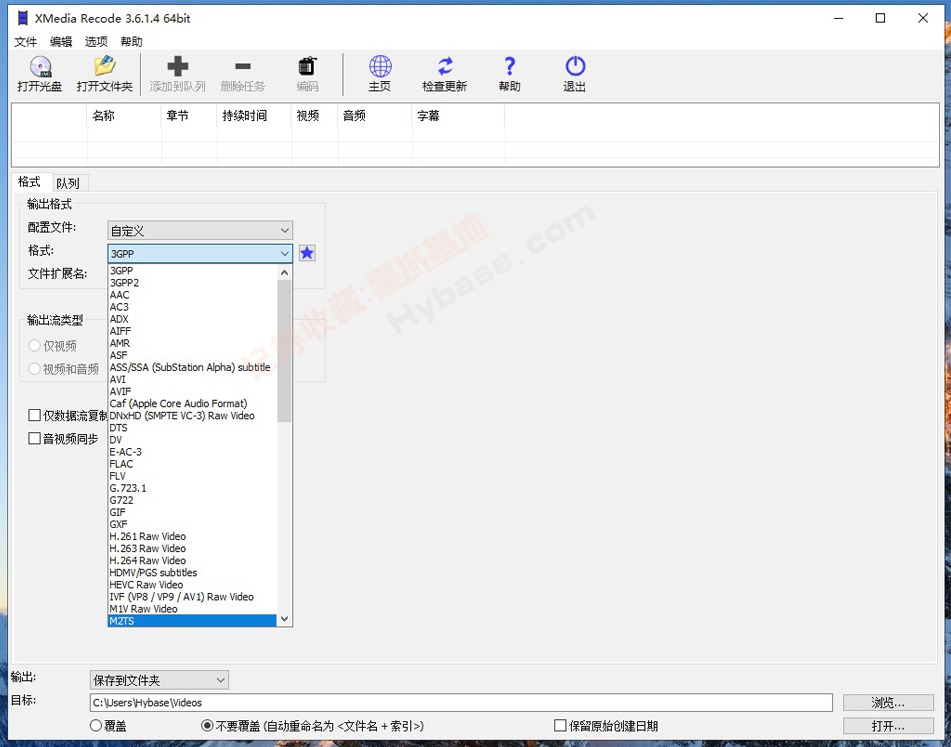Select E-AC-3 in the format list
Viewport: 951px width, 747px height.
click(x=192, y=452)
